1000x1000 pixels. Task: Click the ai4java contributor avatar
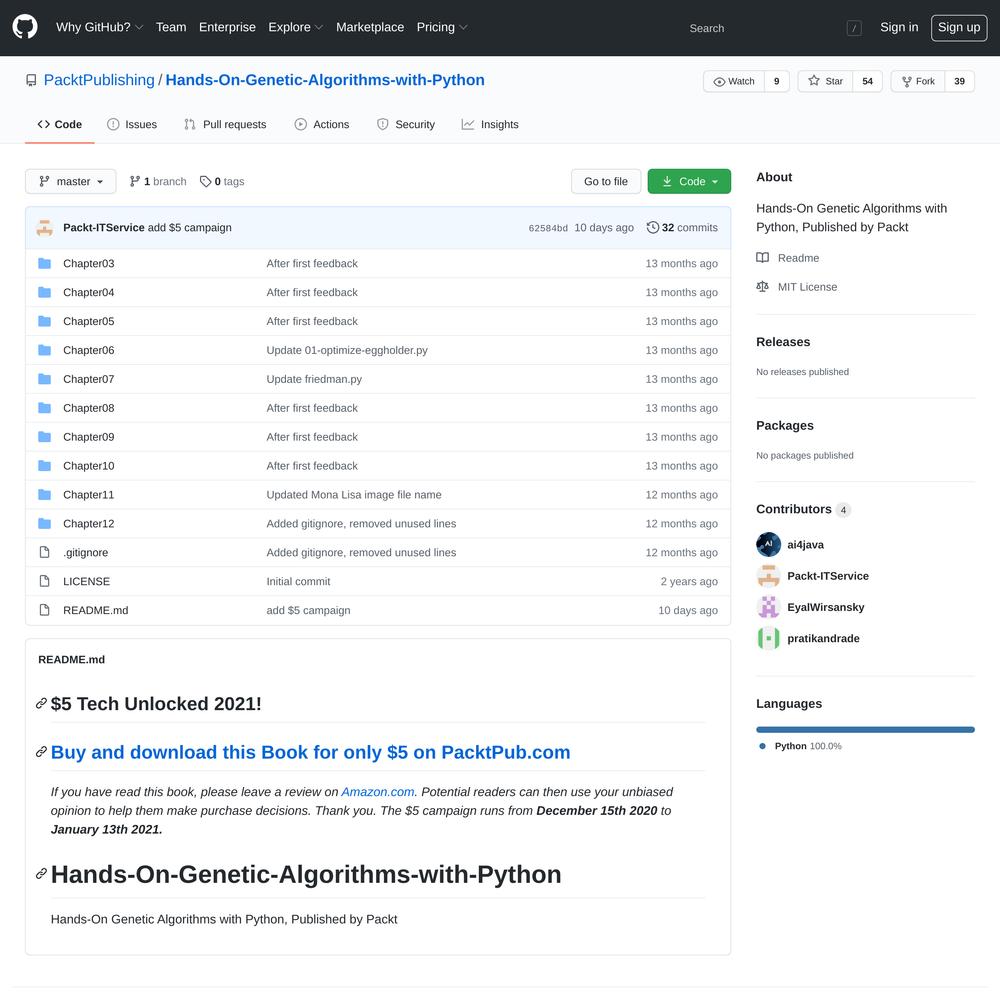(x=768, y=545)
